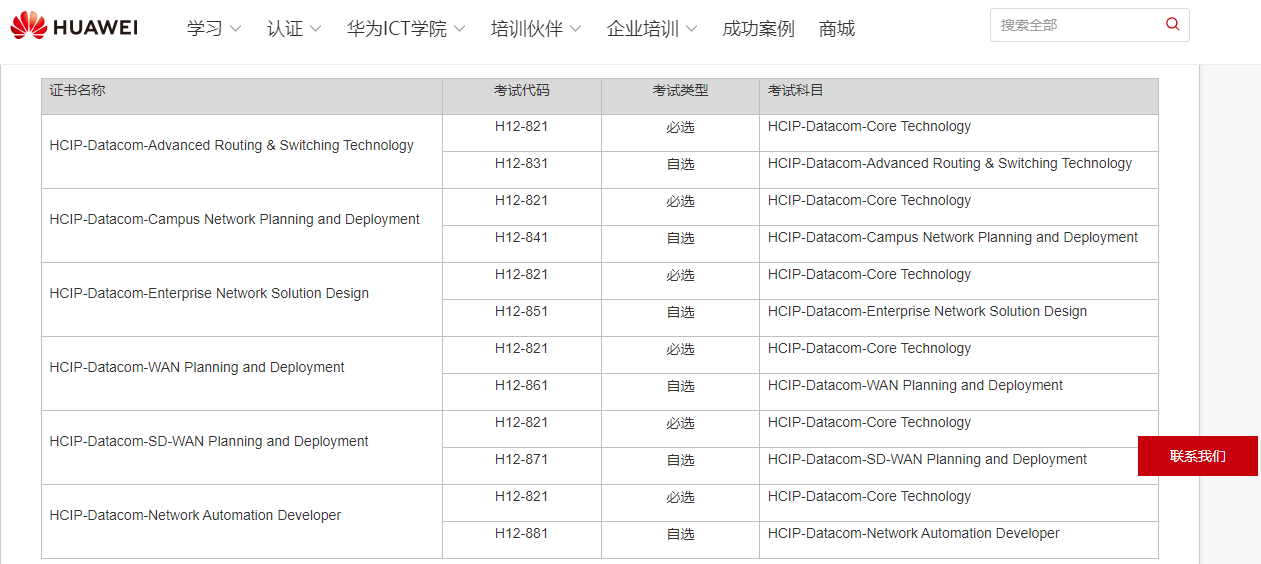The height and width of the screenshot is (564, 1261).
Task: Click the search magnifier icon
Action: click(x=1173, y=24)
